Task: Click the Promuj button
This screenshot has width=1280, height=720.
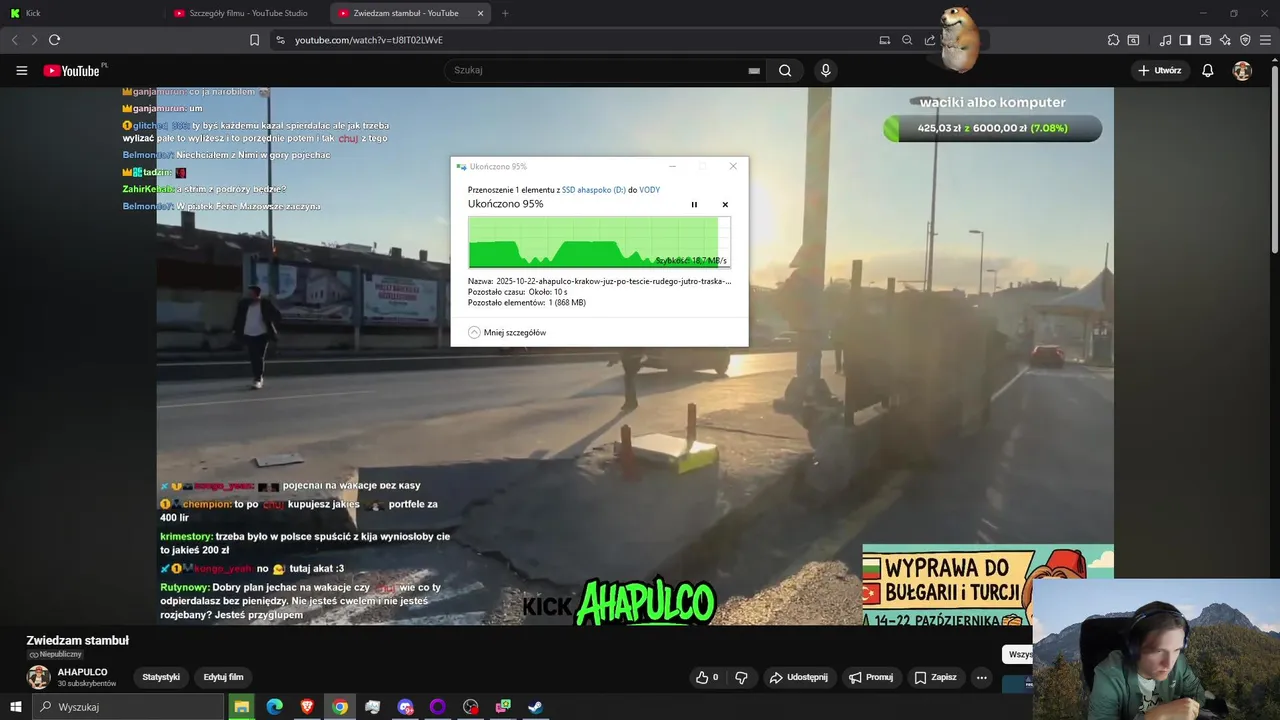Action: 871,677
